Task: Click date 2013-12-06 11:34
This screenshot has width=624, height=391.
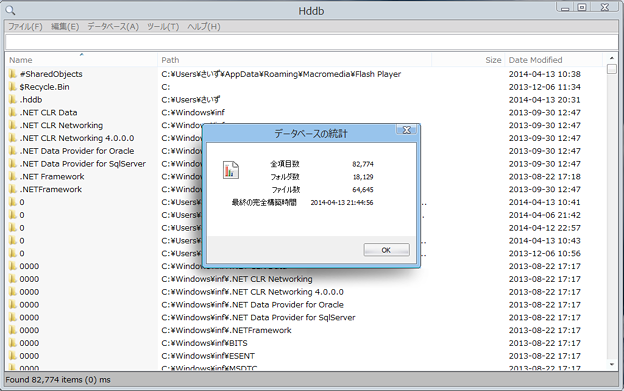Action: (544, 87)
